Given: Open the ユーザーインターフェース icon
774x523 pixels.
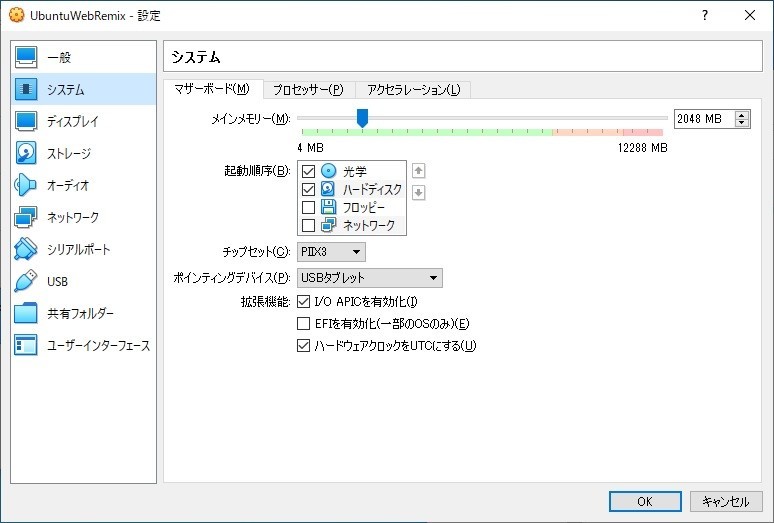Looking at the screenshot, I should point(26,345).
